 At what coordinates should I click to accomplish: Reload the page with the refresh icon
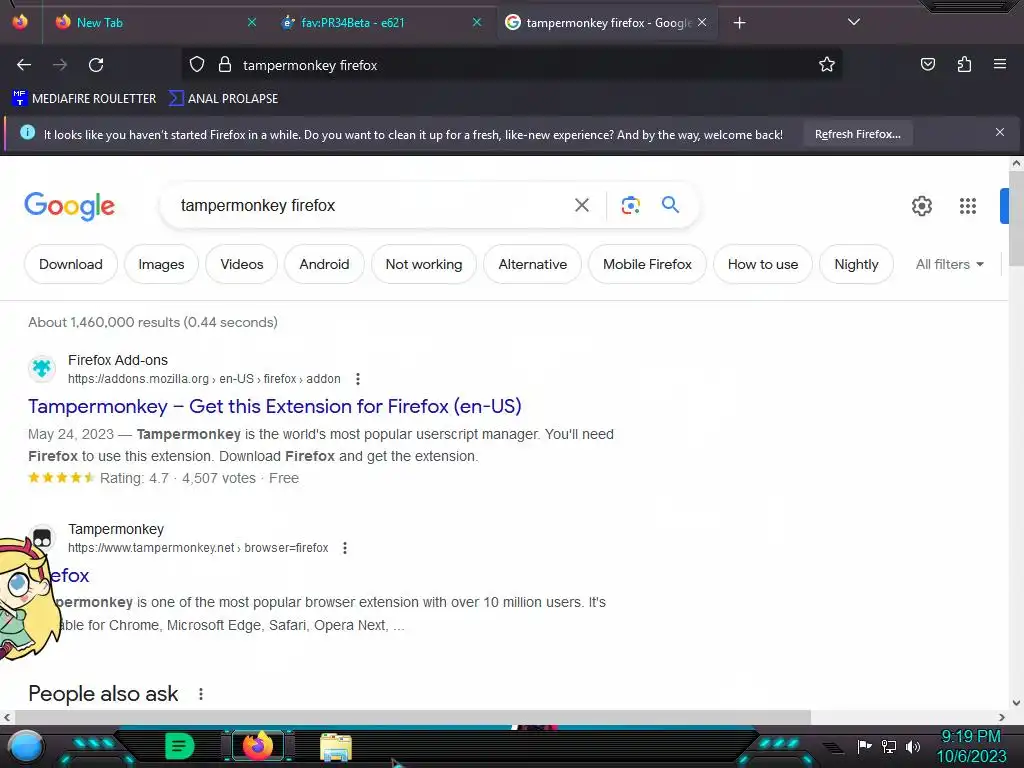pos(96,65)
